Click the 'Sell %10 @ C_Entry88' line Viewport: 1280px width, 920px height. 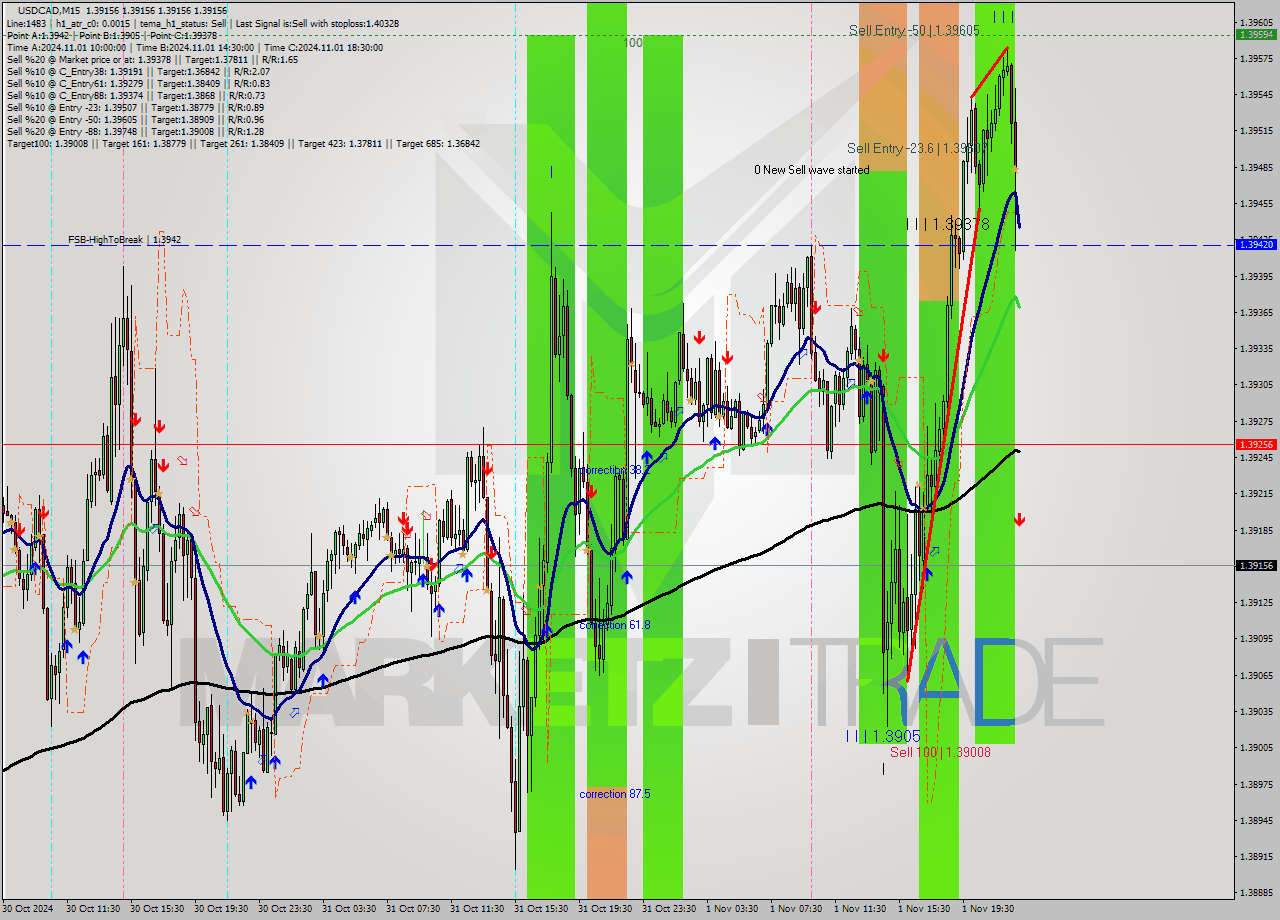click(136, 95)
